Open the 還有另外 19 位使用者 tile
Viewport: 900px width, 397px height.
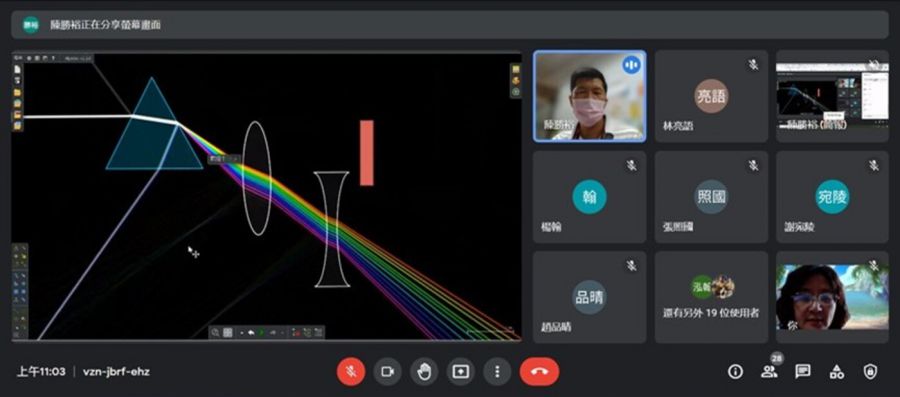tap(711, 297)
